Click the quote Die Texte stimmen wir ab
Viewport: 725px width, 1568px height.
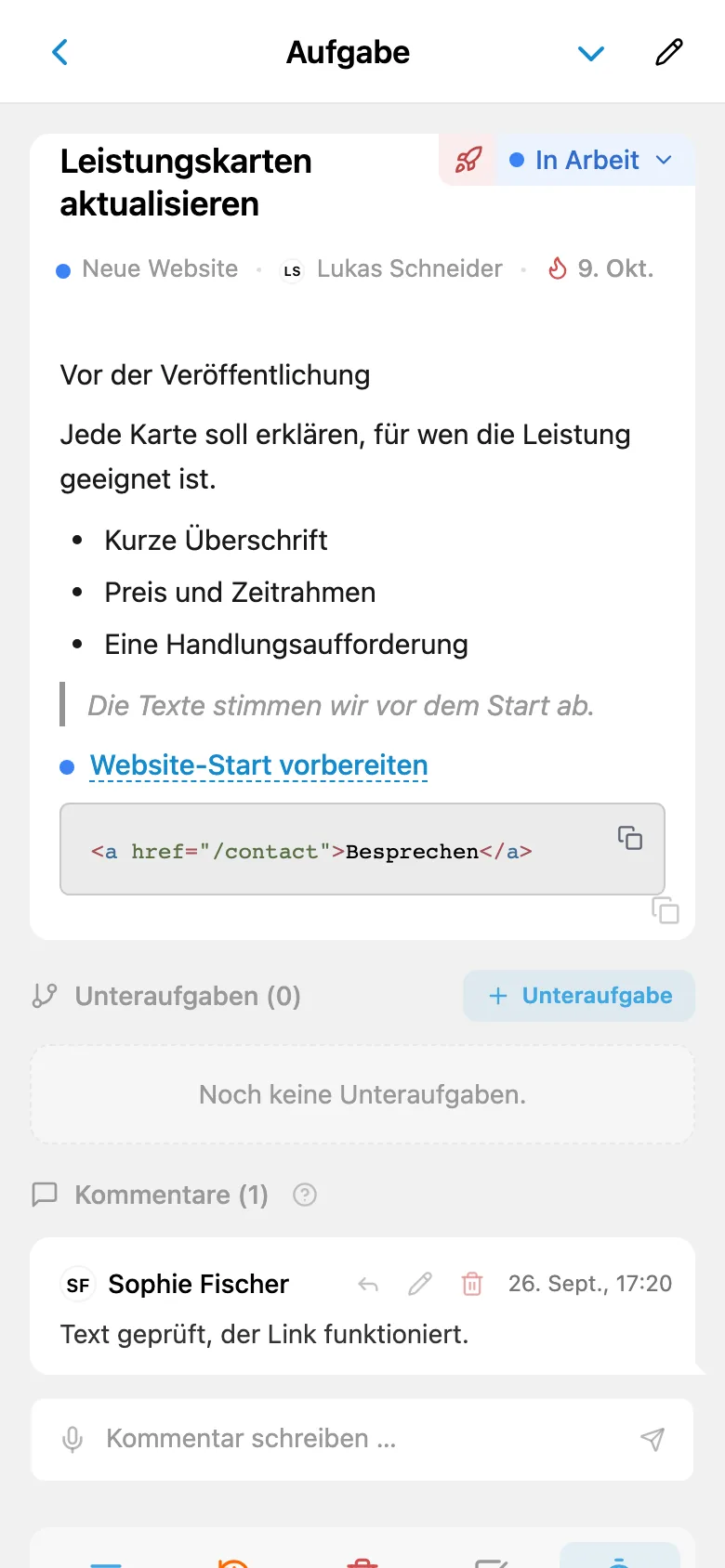point(340,706)
